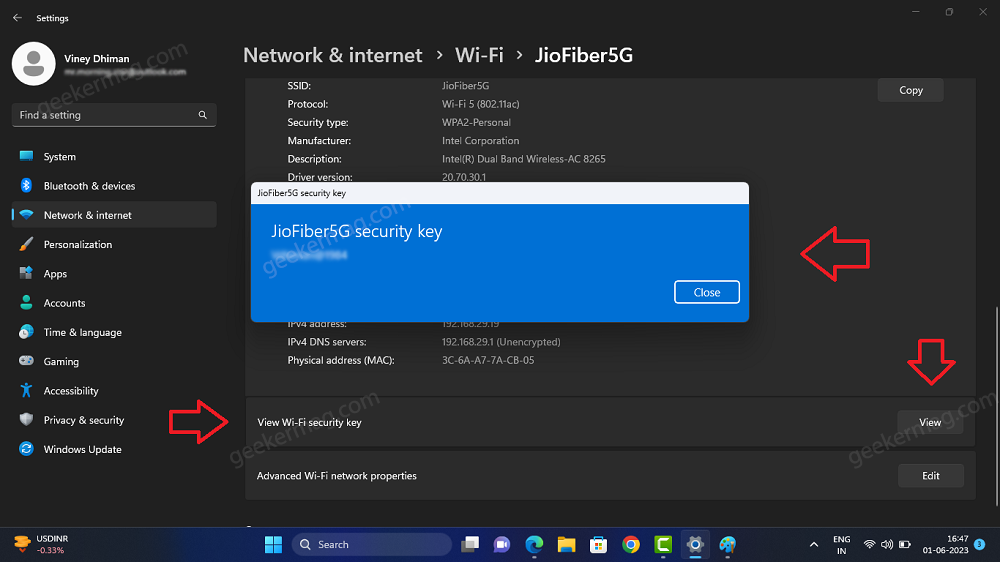Click ENG IN language indicator

tap(842, 545)
